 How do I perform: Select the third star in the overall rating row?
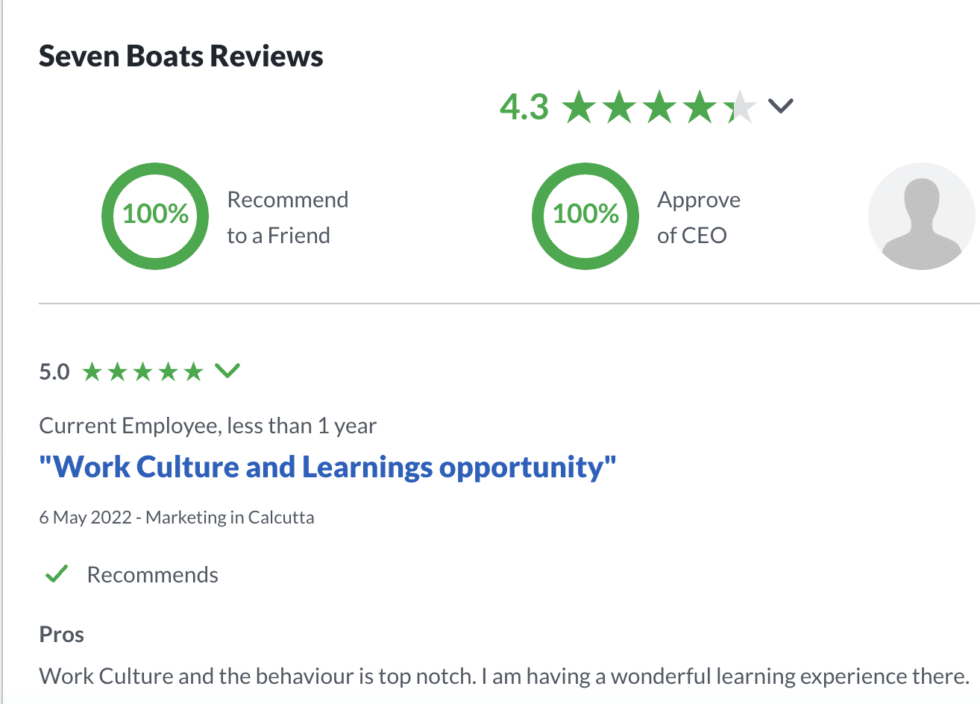click(658, 106)
